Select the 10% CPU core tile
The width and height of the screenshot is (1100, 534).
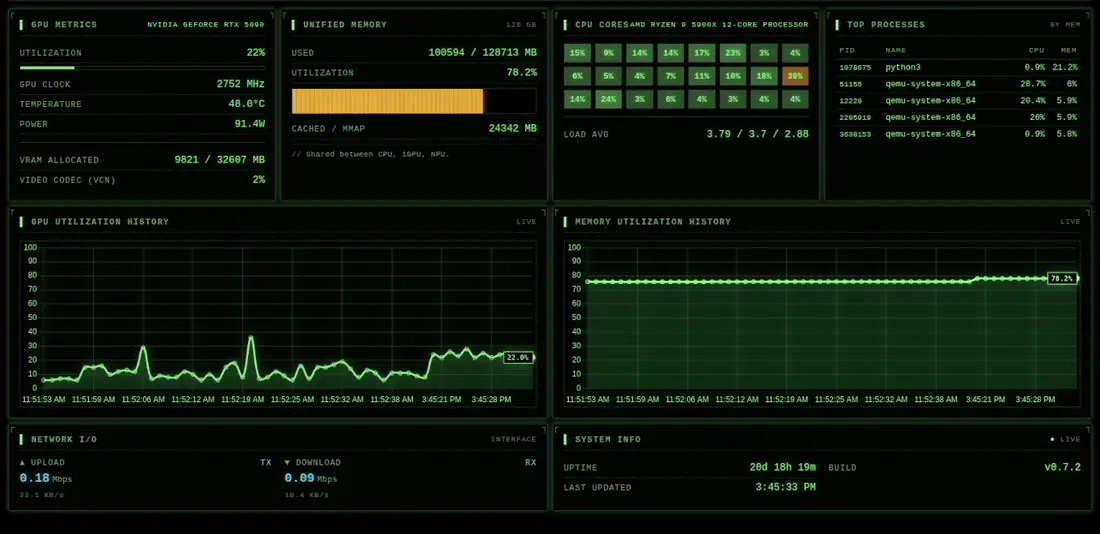click(733, 76)
